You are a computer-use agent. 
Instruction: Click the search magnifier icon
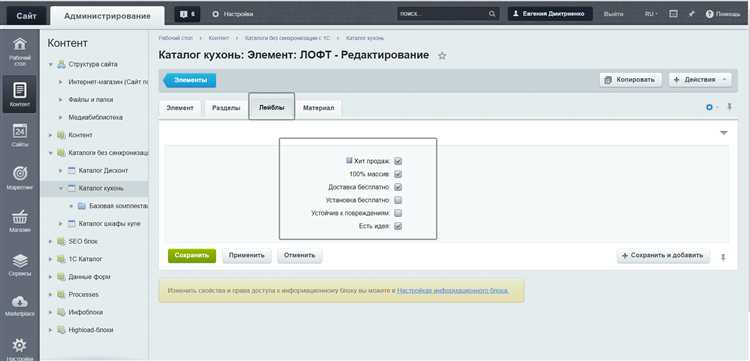tap(492, 14)
